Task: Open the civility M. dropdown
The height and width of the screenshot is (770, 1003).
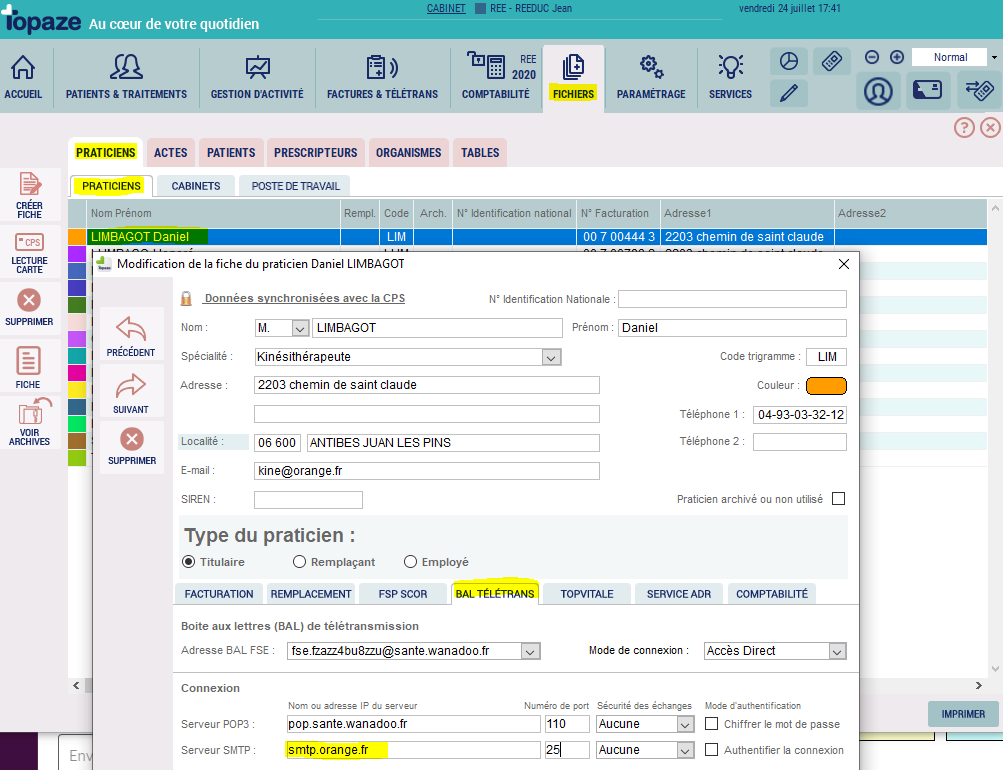Action: 300,328
